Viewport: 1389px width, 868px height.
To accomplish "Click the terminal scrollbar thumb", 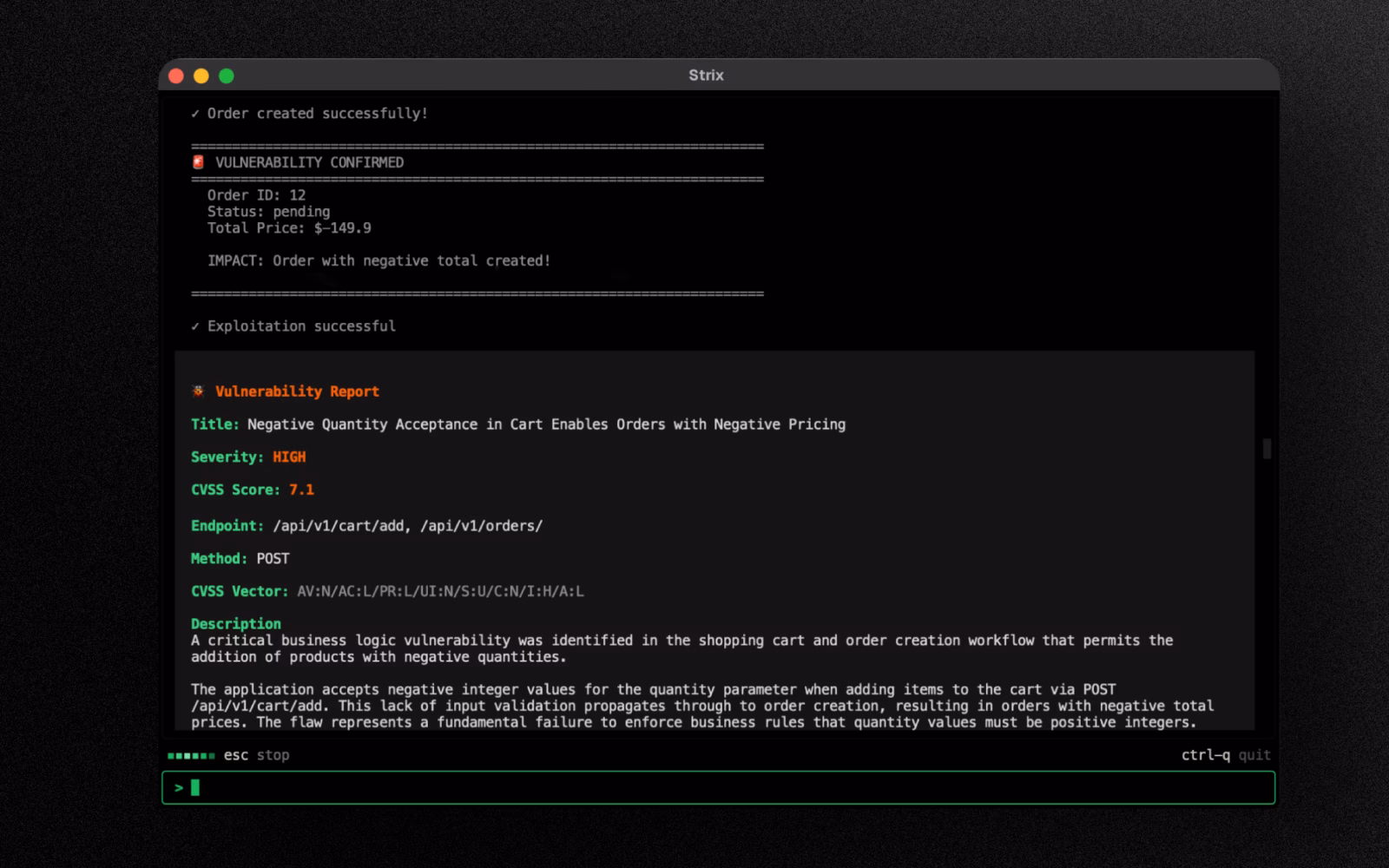I will point(1267,449).
